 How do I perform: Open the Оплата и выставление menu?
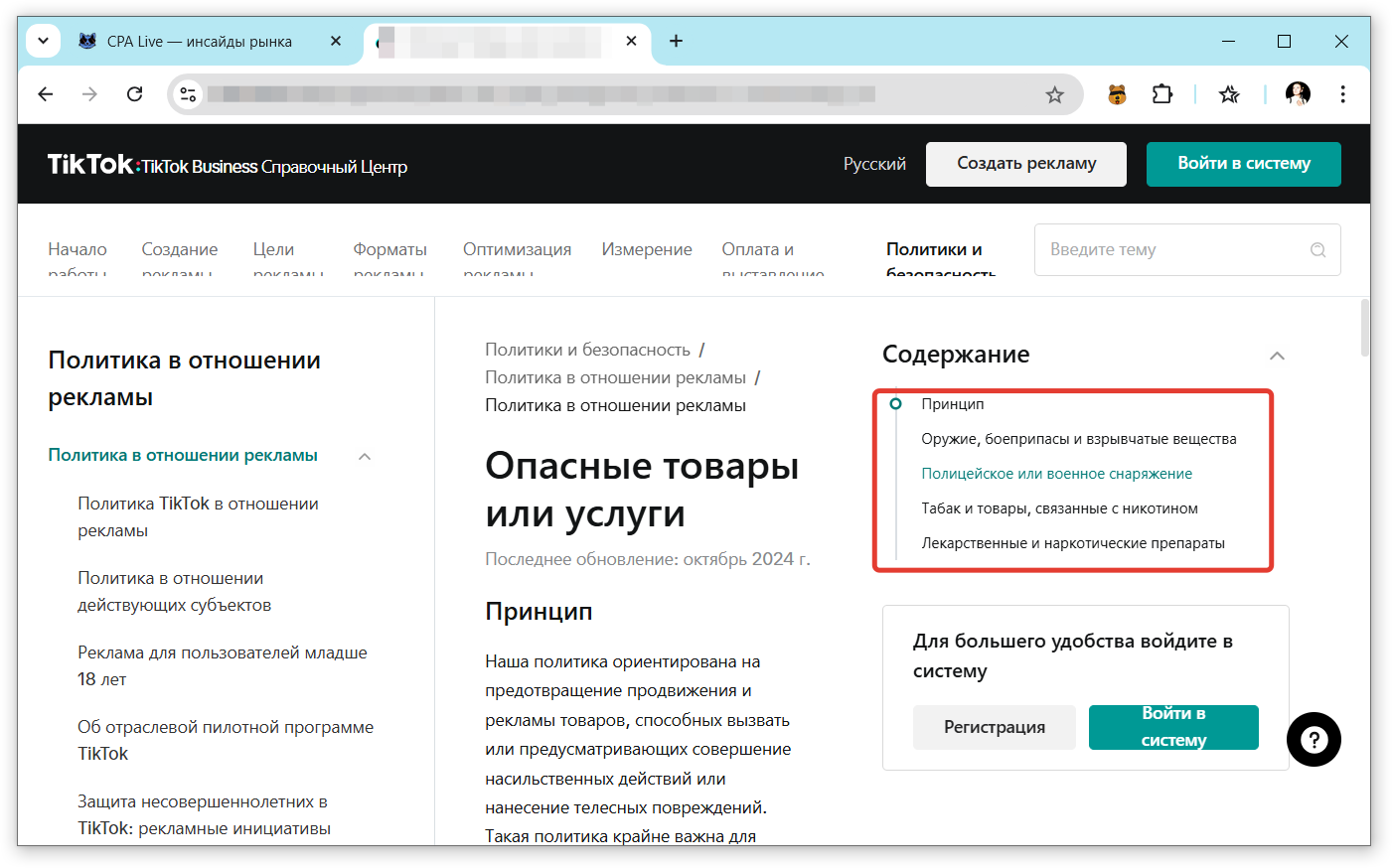pos(773,260)
